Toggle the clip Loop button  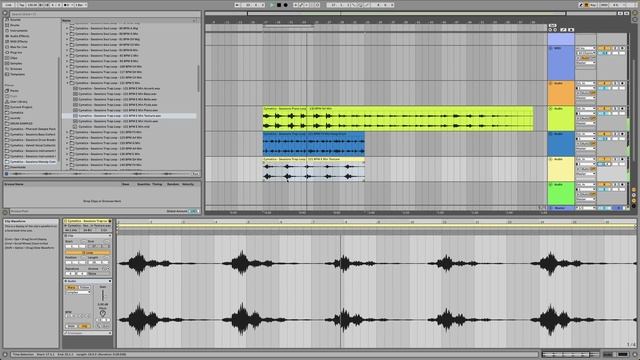[87, 253]
